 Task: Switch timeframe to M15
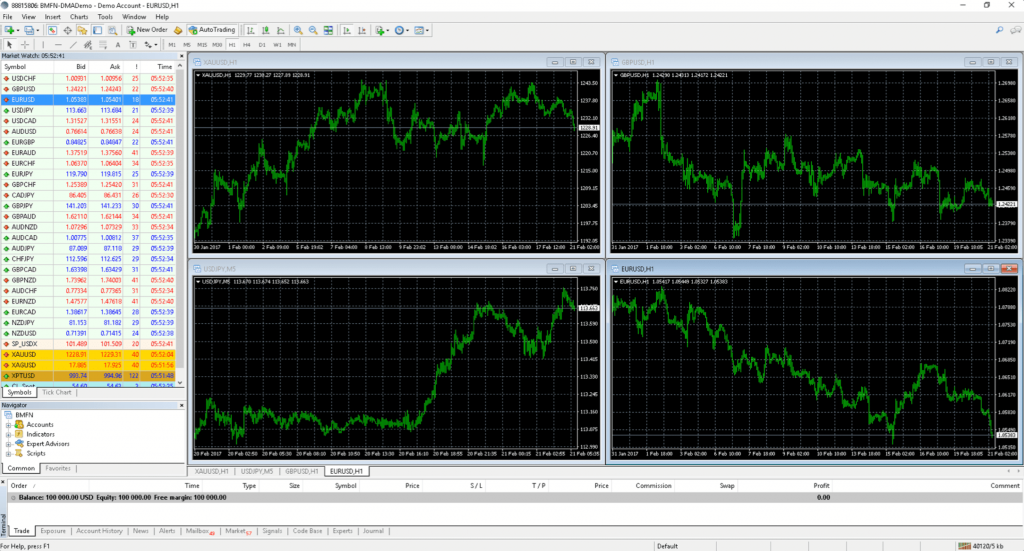202,45
